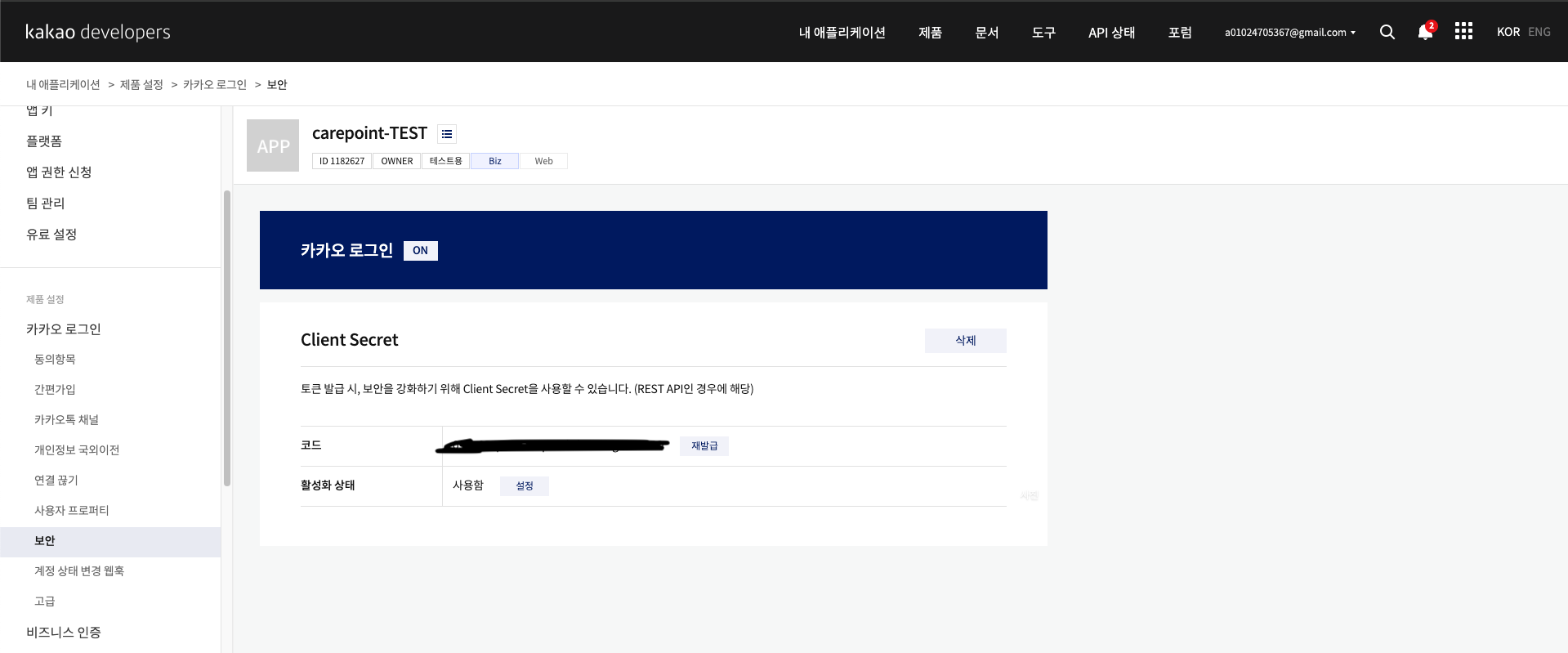Viewport: 1568px width, 653px height.
Task: Click the Biz tag under app name
Action: [494, 161]
